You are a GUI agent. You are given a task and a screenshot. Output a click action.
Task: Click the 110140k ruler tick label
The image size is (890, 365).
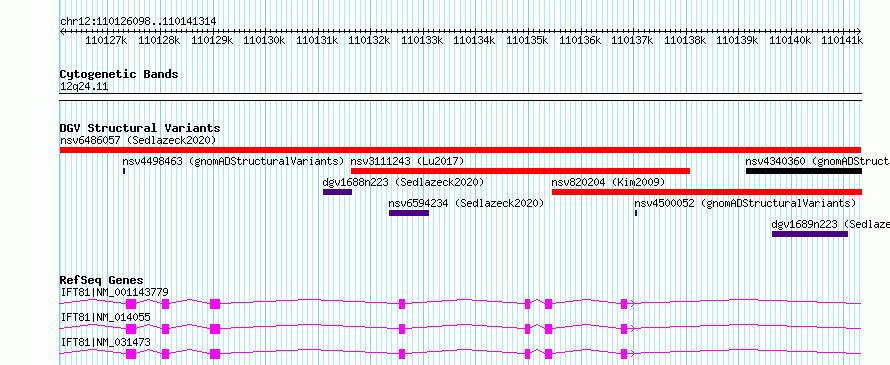pos(791,41)
